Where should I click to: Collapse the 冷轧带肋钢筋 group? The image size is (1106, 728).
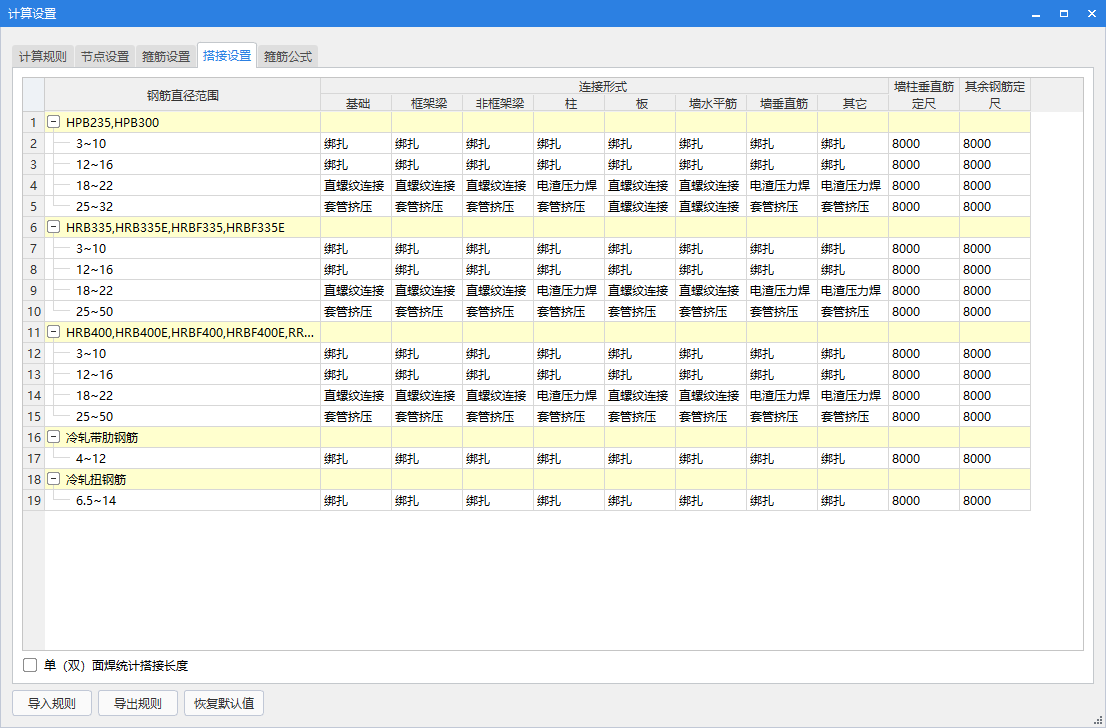[x=53, y=437]
